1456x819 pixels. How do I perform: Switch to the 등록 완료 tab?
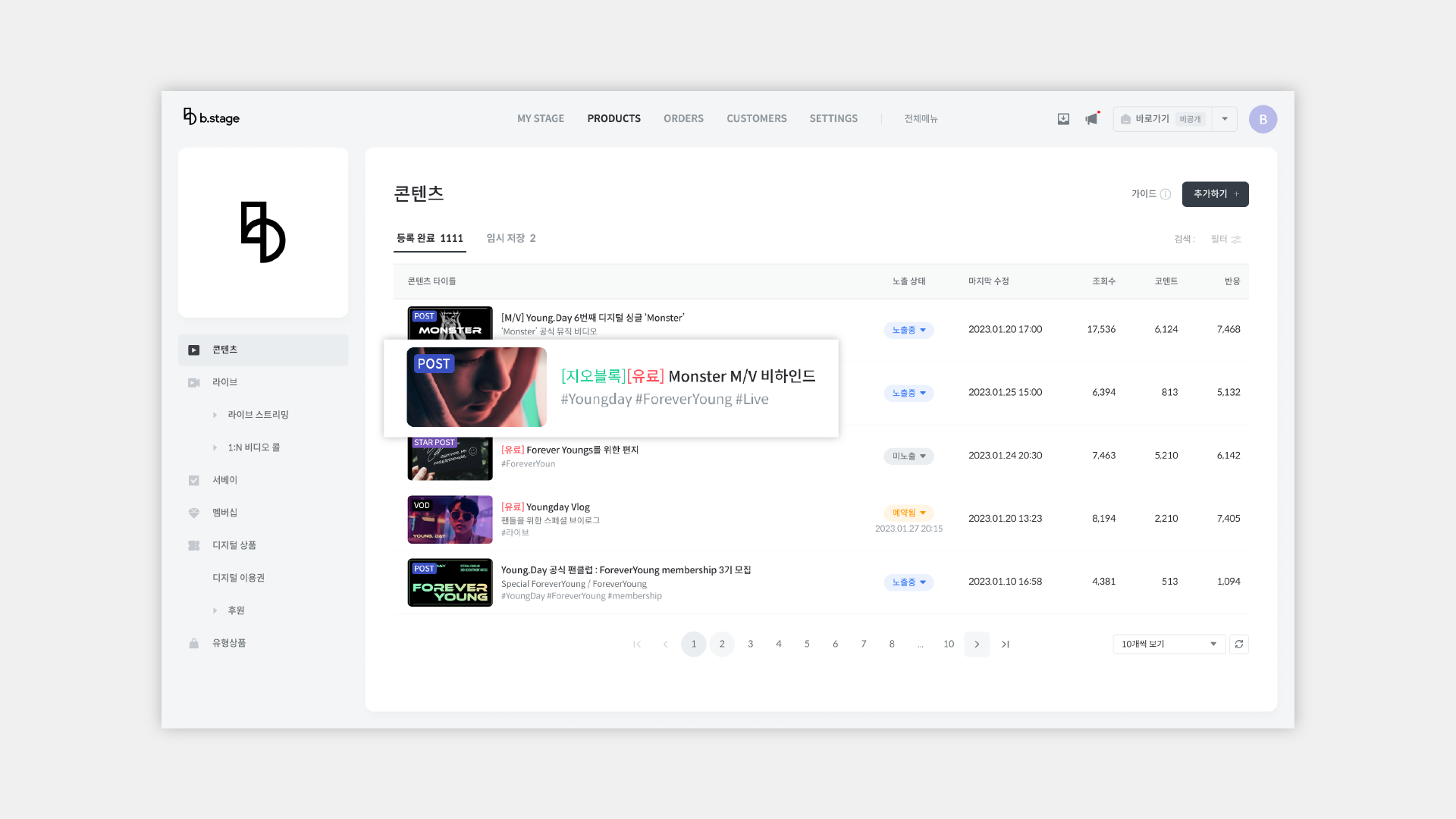tap(429, 238)
